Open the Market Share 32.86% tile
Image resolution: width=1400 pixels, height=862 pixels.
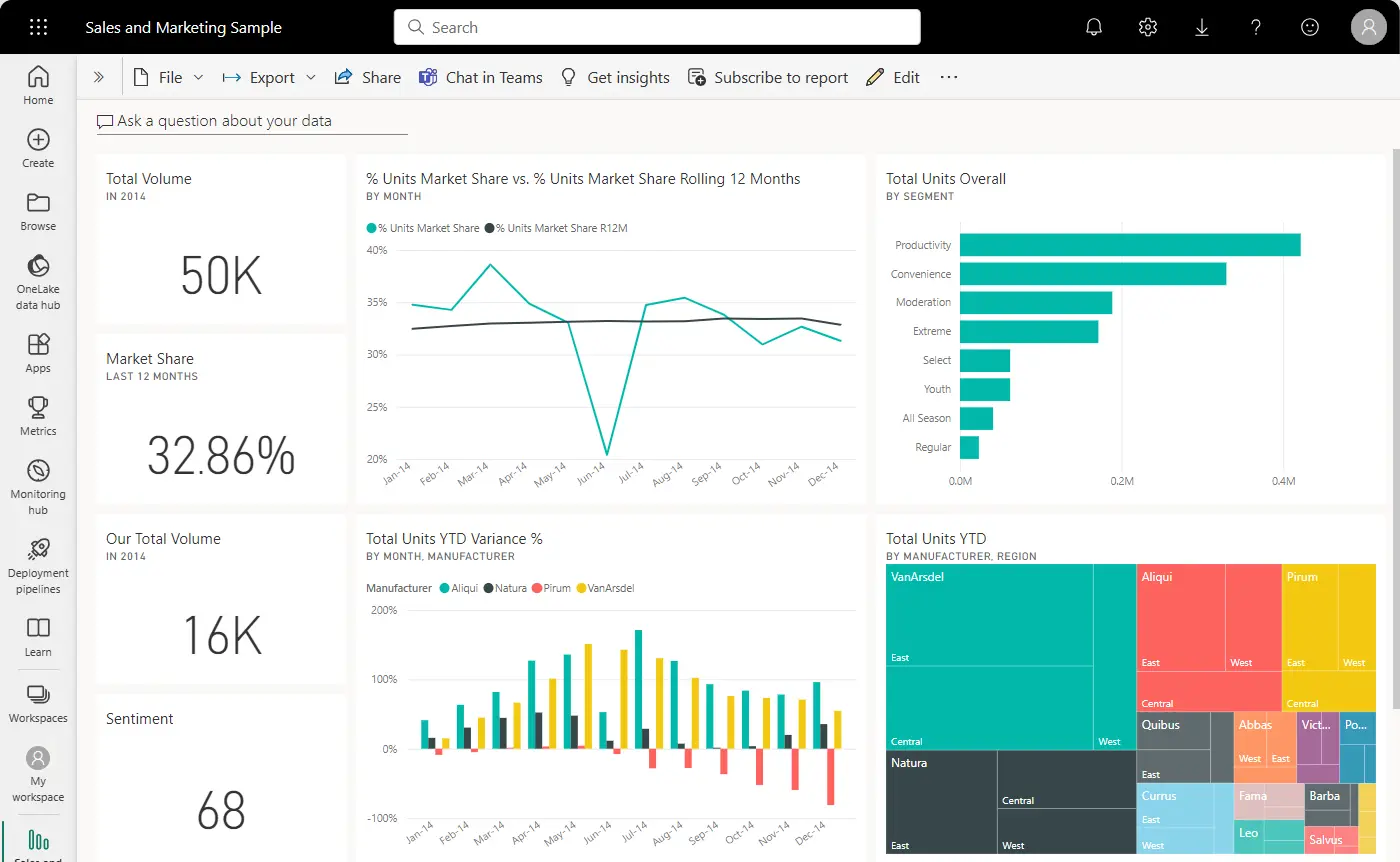pyautogui.click(x=221, y=419)
